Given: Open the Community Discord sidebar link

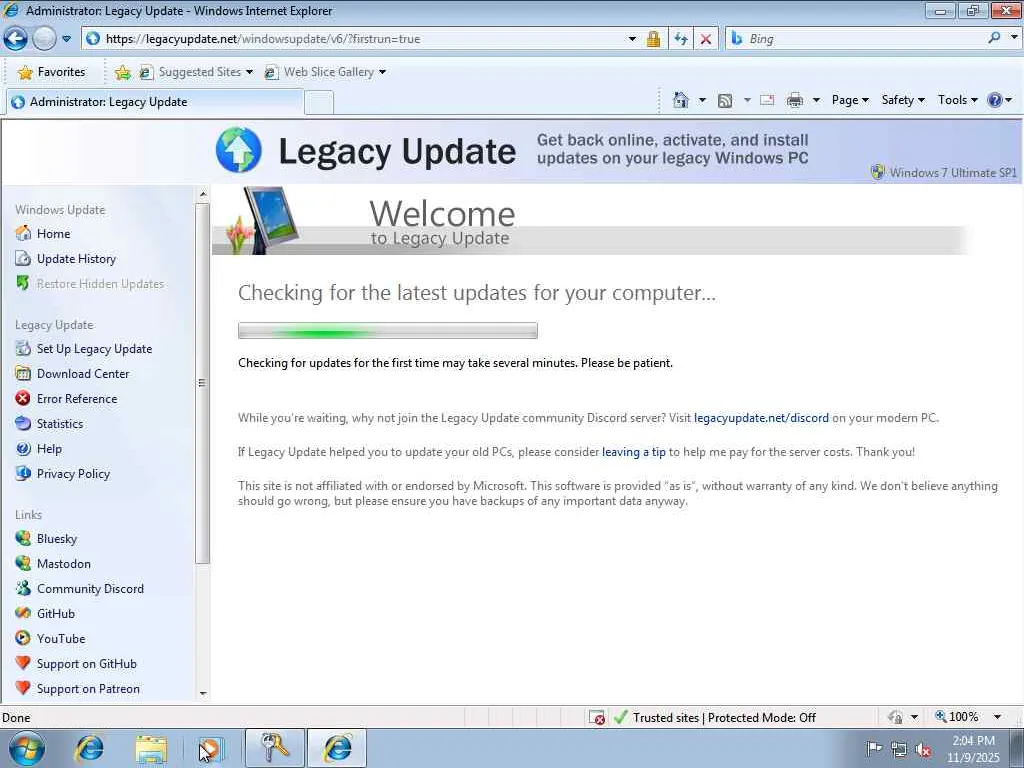Looking at the screenshot, I should coord(80,588).
